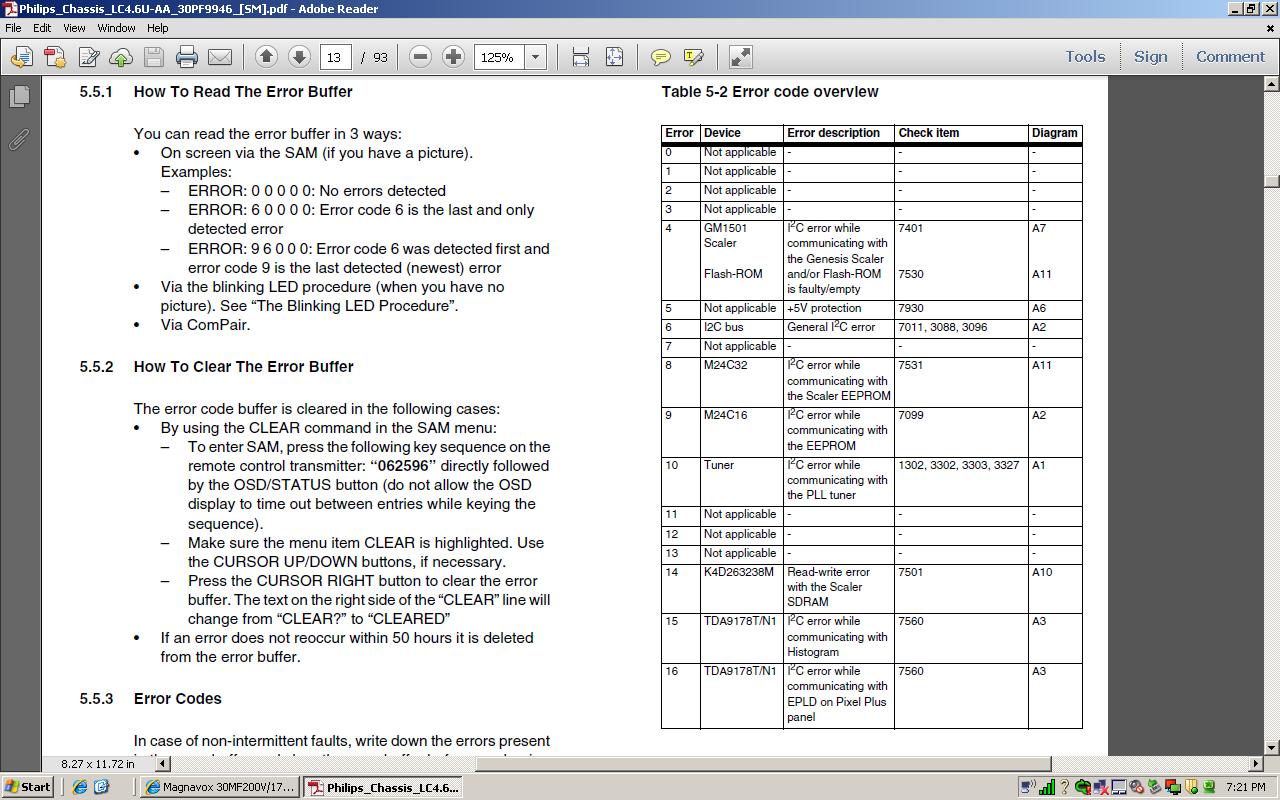
Task: Open the View menu
Action: (74, 28)
